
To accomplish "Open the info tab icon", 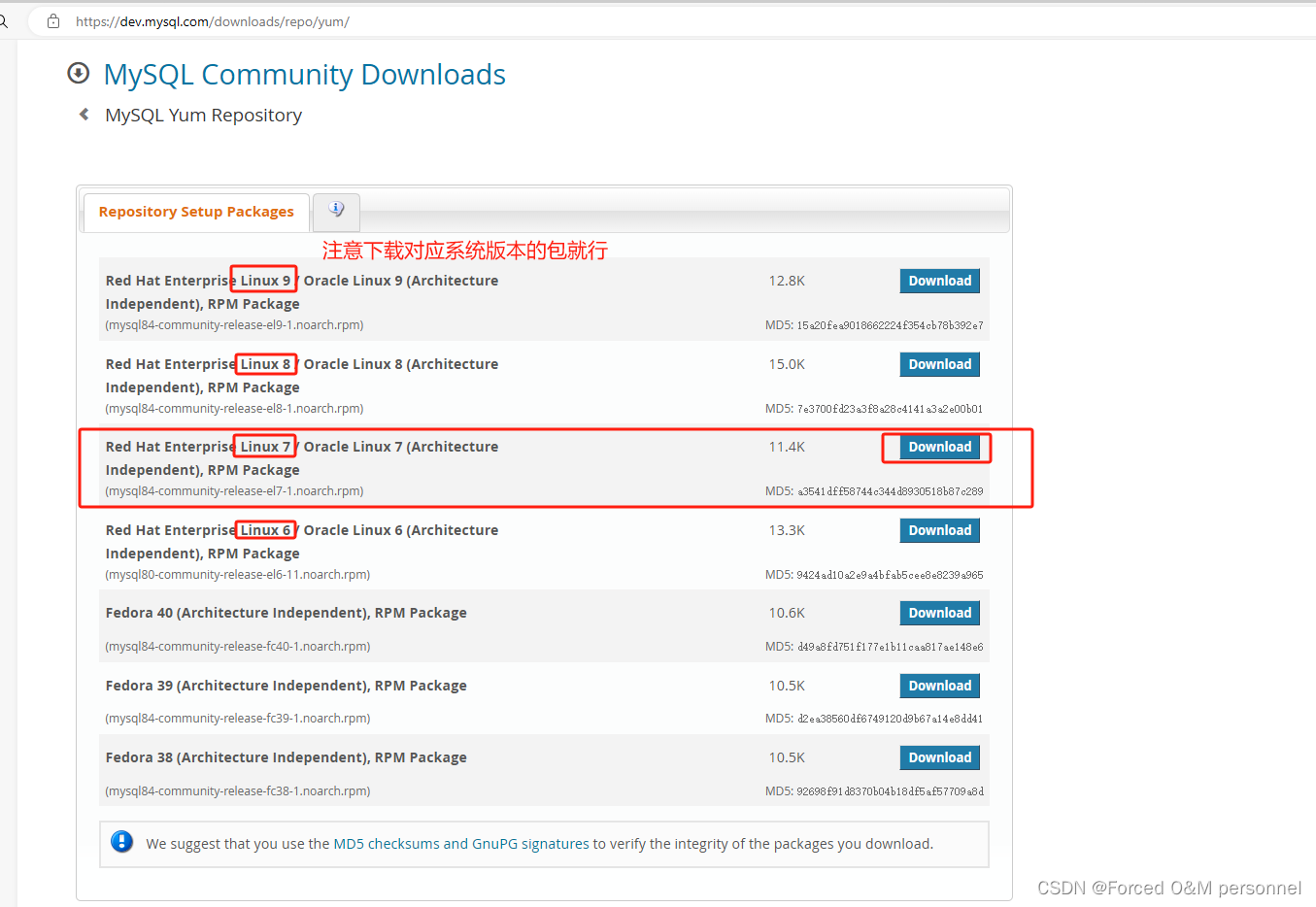I will coord(336,210).
